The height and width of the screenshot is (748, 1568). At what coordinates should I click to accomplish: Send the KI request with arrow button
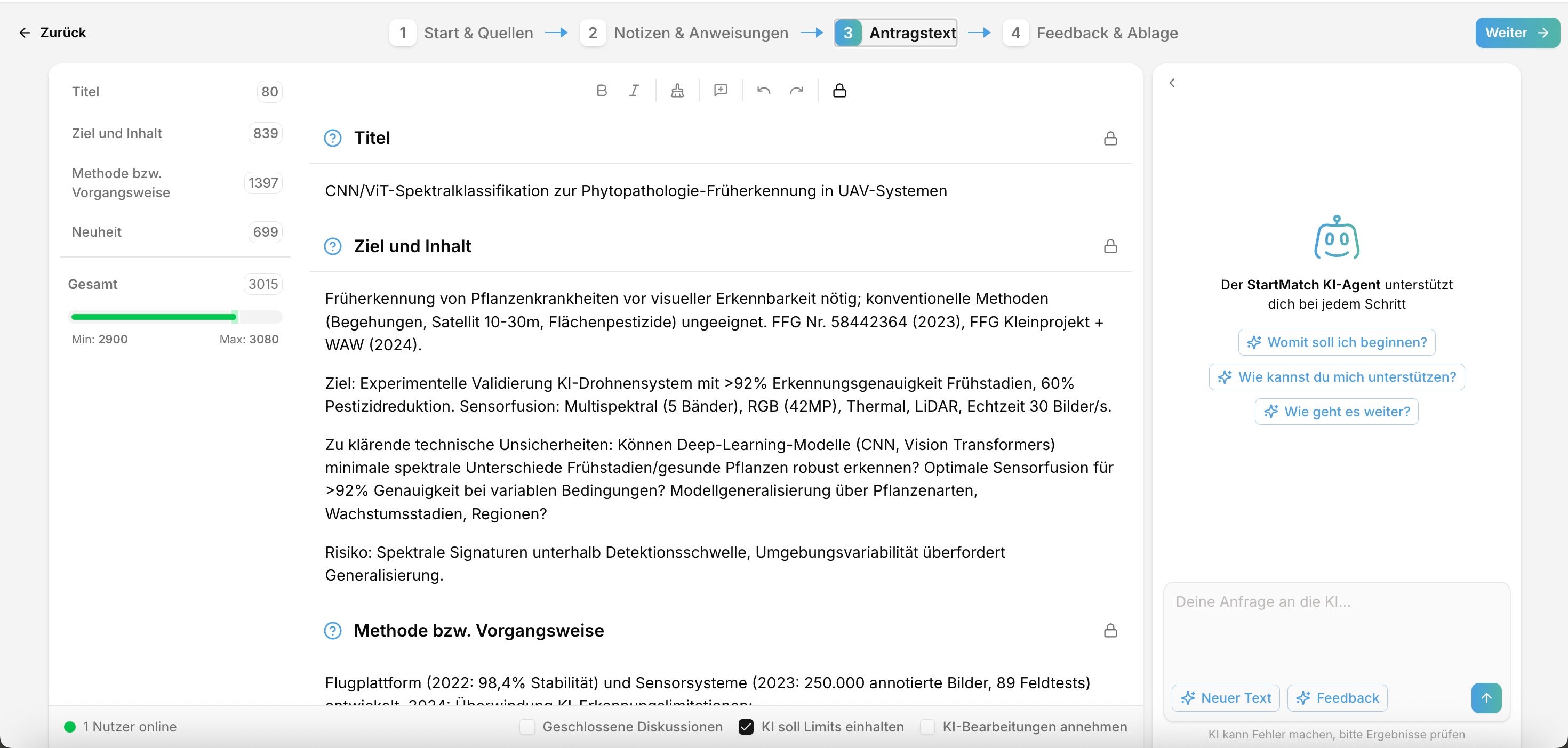point(1486,698)
